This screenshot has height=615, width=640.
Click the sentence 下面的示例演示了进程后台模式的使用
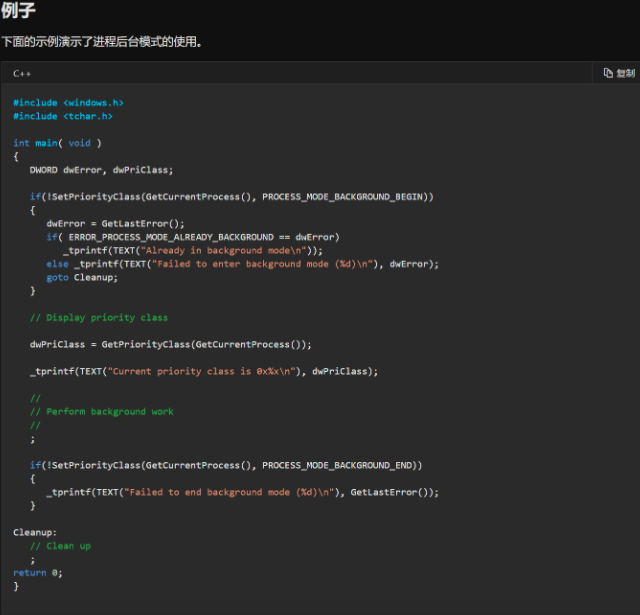click(102, 42)
